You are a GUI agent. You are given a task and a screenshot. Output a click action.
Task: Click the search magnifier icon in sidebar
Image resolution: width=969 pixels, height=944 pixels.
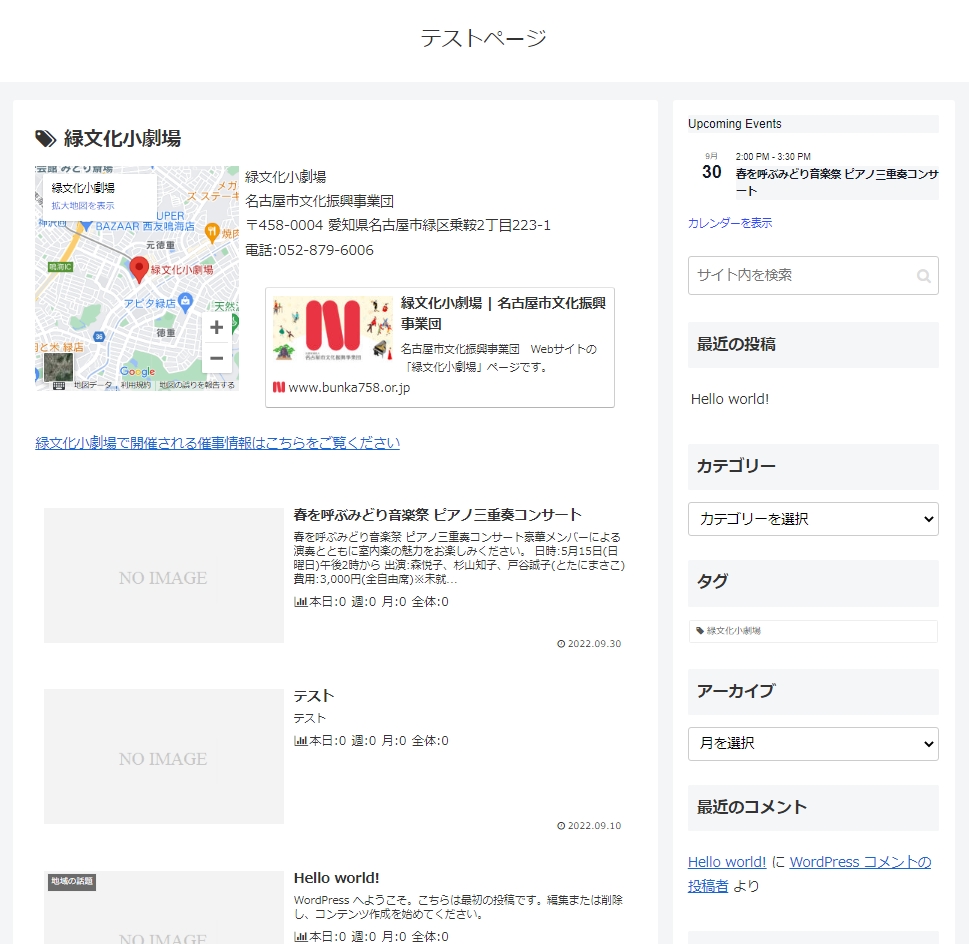coord(923,276)
